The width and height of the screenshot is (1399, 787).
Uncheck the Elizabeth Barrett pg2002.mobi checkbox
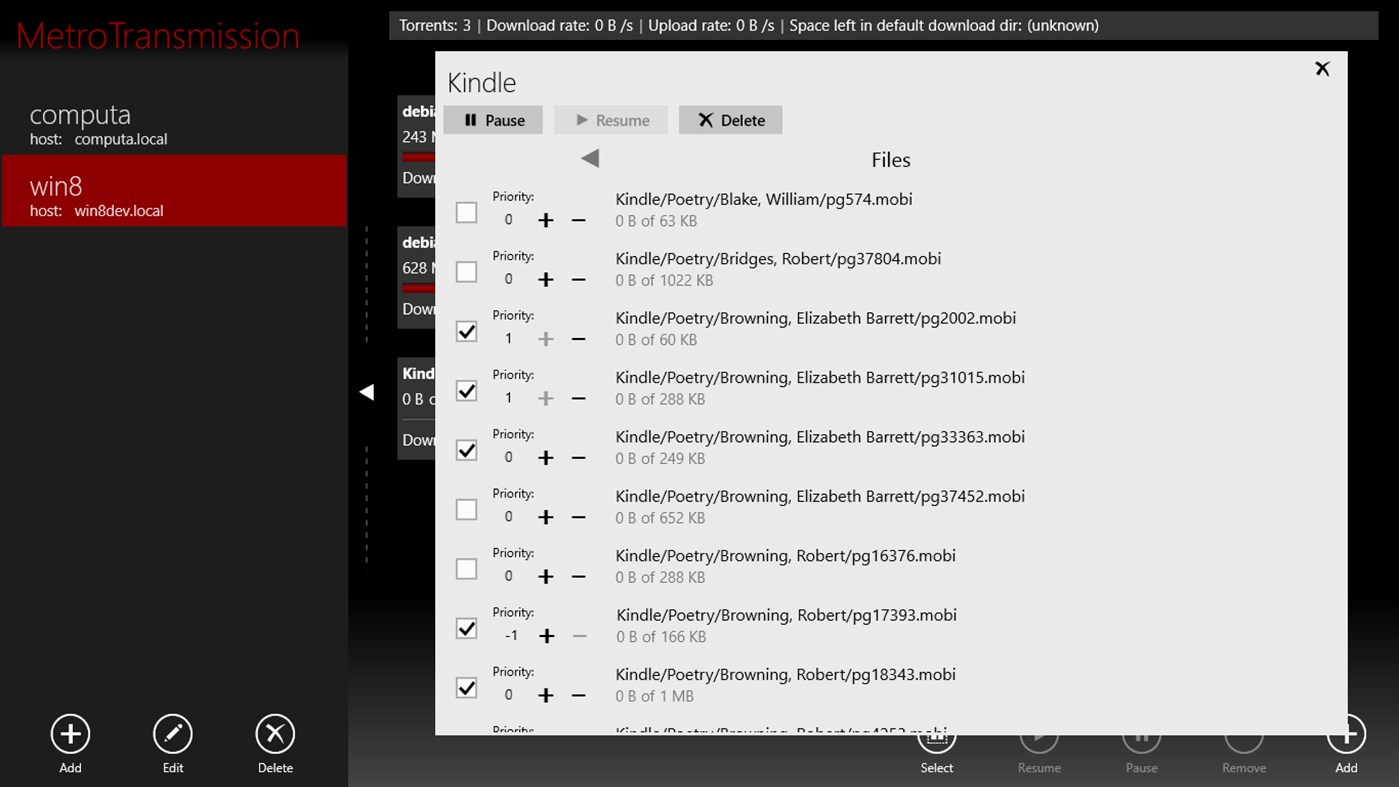click(466, 331)
